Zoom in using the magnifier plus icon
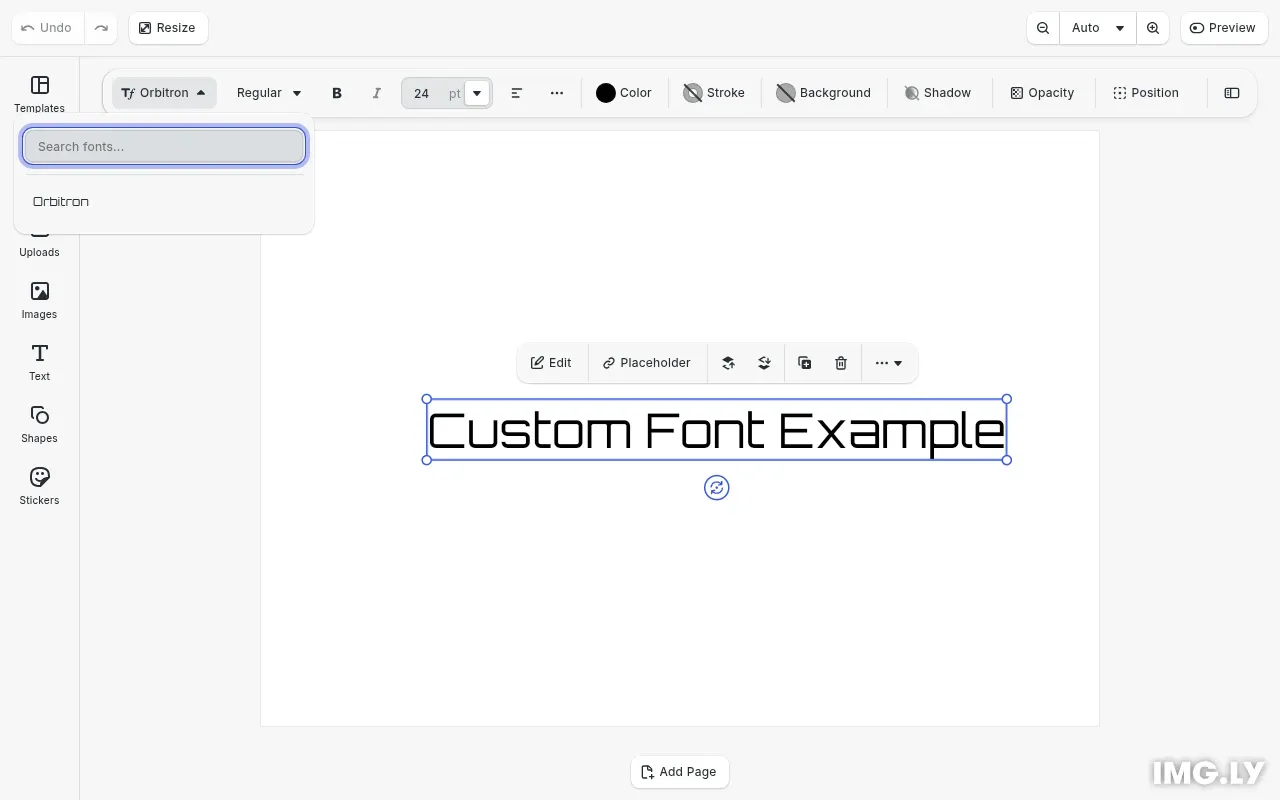Screen dimensions: 1280x800 [x=1153, y=28]
